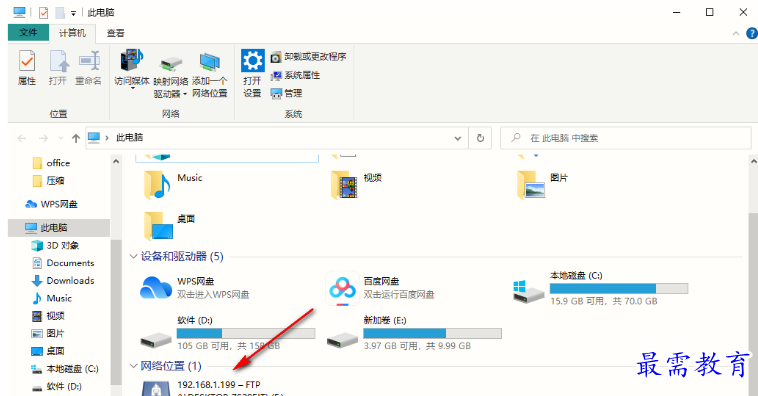
Task: Open the Quick Access Toolbar customize dropdown
Action: [x=73, y=13]
